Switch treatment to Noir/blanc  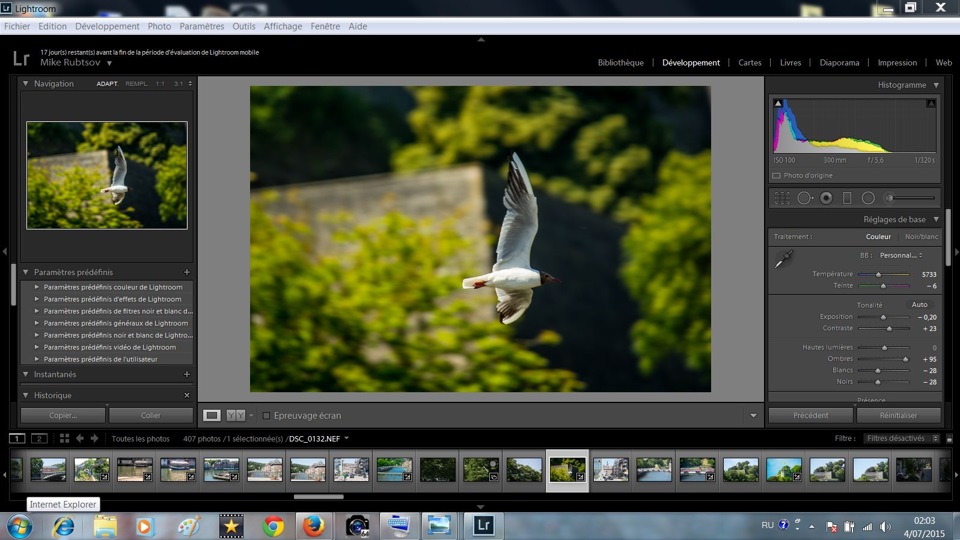click(x=921, y=237)
